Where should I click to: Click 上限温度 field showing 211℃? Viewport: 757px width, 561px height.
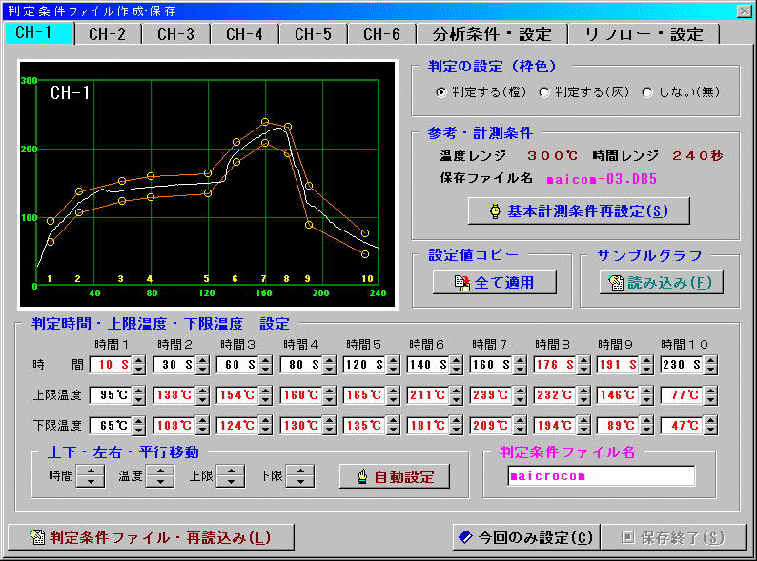coord(428,395)
